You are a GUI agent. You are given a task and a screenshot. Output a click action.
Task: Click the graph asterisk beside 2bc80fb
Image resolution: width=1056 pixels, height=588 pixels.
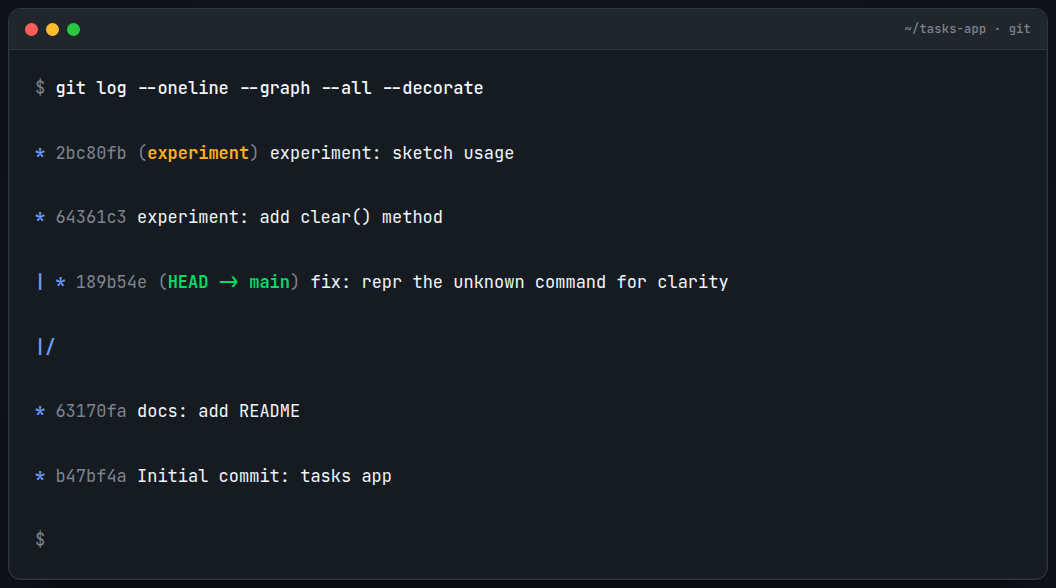pyautogui.click(x=40, y=154)
